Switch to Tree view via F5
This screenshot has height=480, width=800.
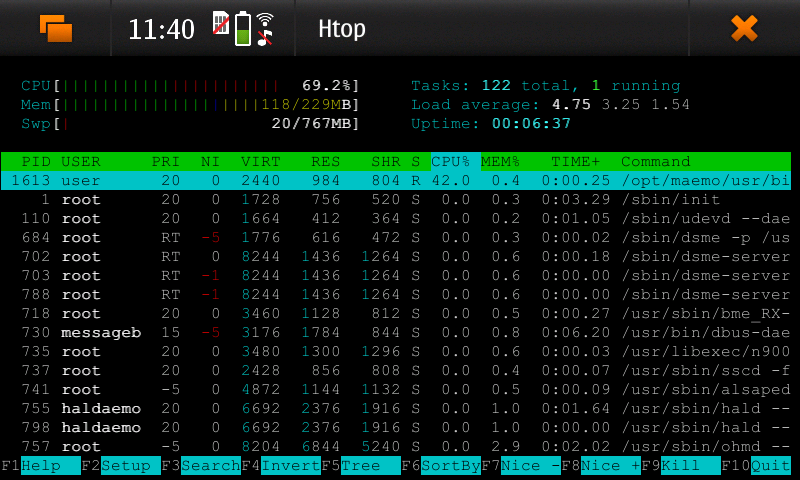(371, 466)
